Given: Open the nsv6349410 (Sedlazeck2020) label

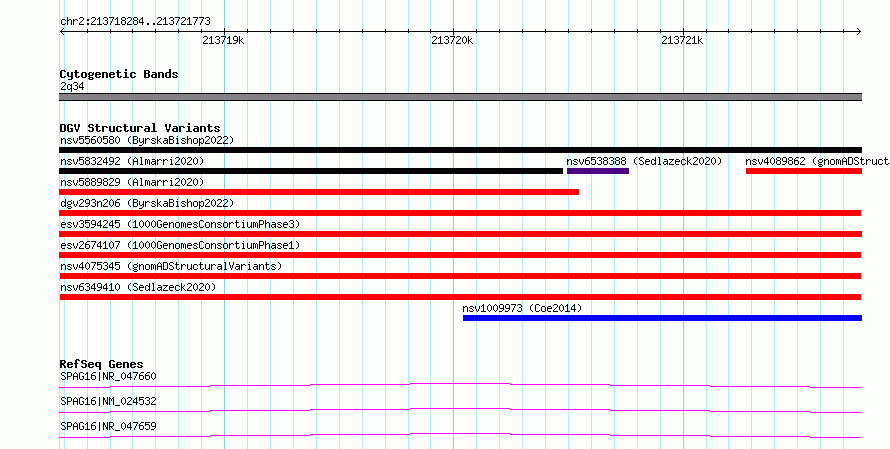Looking at the screenshot, I should 138,287.
